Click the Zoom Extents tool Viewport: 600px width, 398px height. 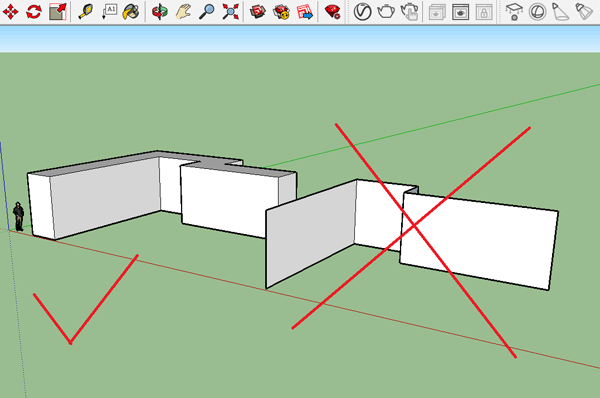(230, 12)
